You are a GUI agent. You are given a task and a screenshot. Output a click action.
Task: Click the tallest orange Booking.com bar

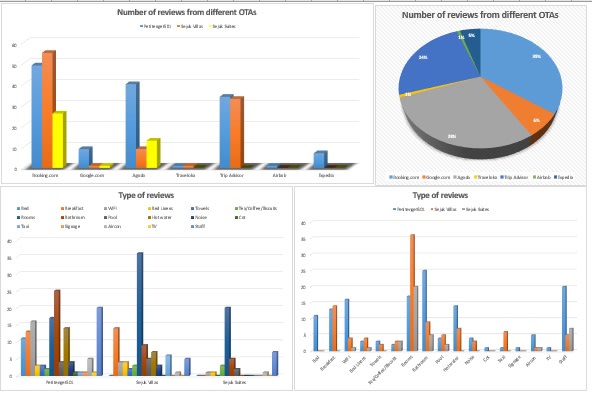tap(48, 109)
